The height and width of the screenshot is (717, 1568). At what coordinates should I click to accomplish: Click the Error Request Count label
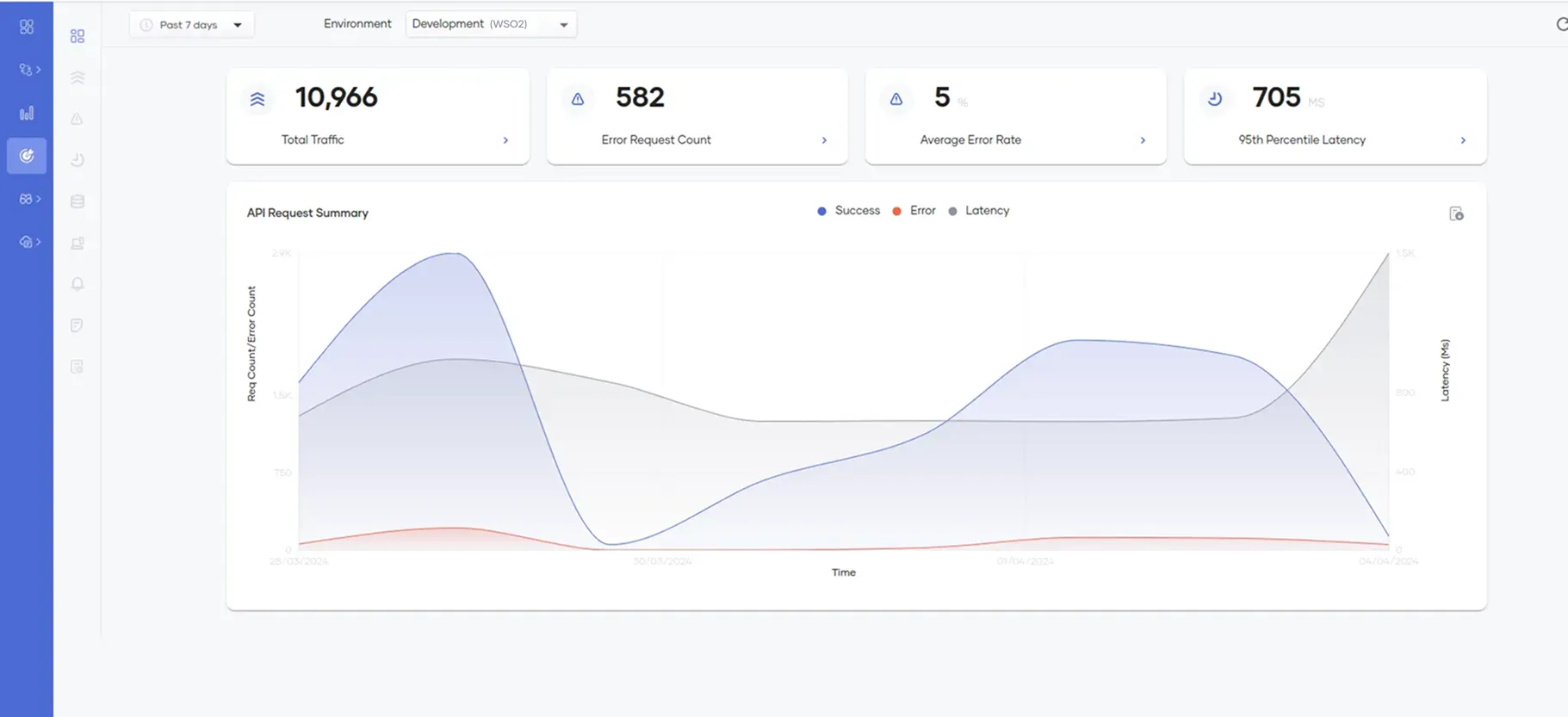[656, 139]
